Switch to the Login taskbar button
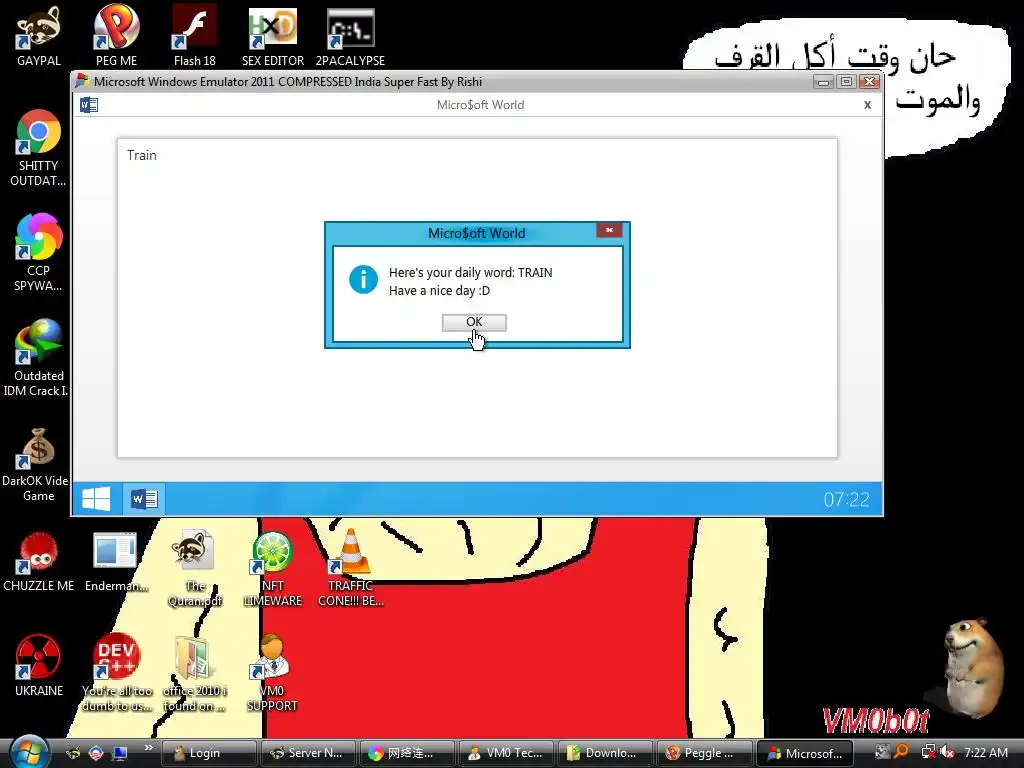This screenshot has height=768, width=1024. pos(208,753)
